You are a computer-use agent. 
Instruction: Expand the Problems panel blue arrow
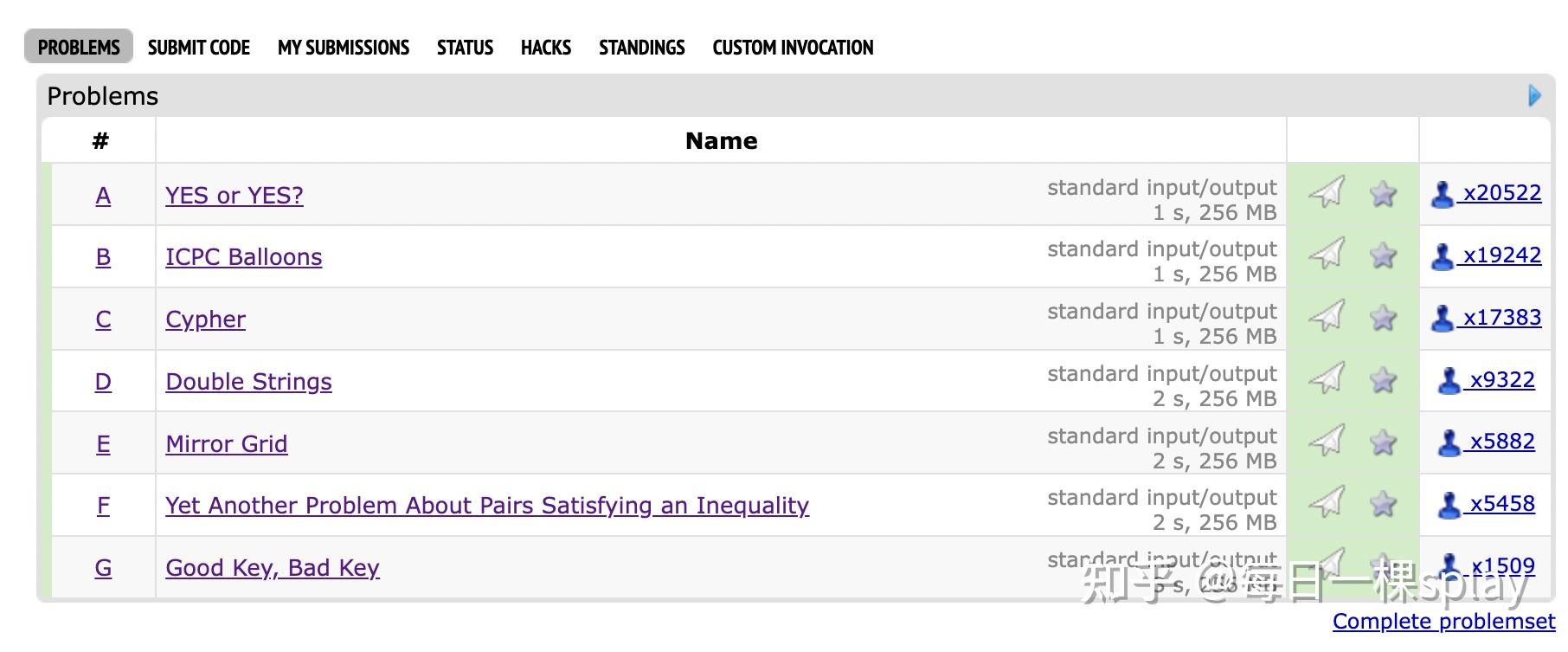click(x=1534, y=95)
